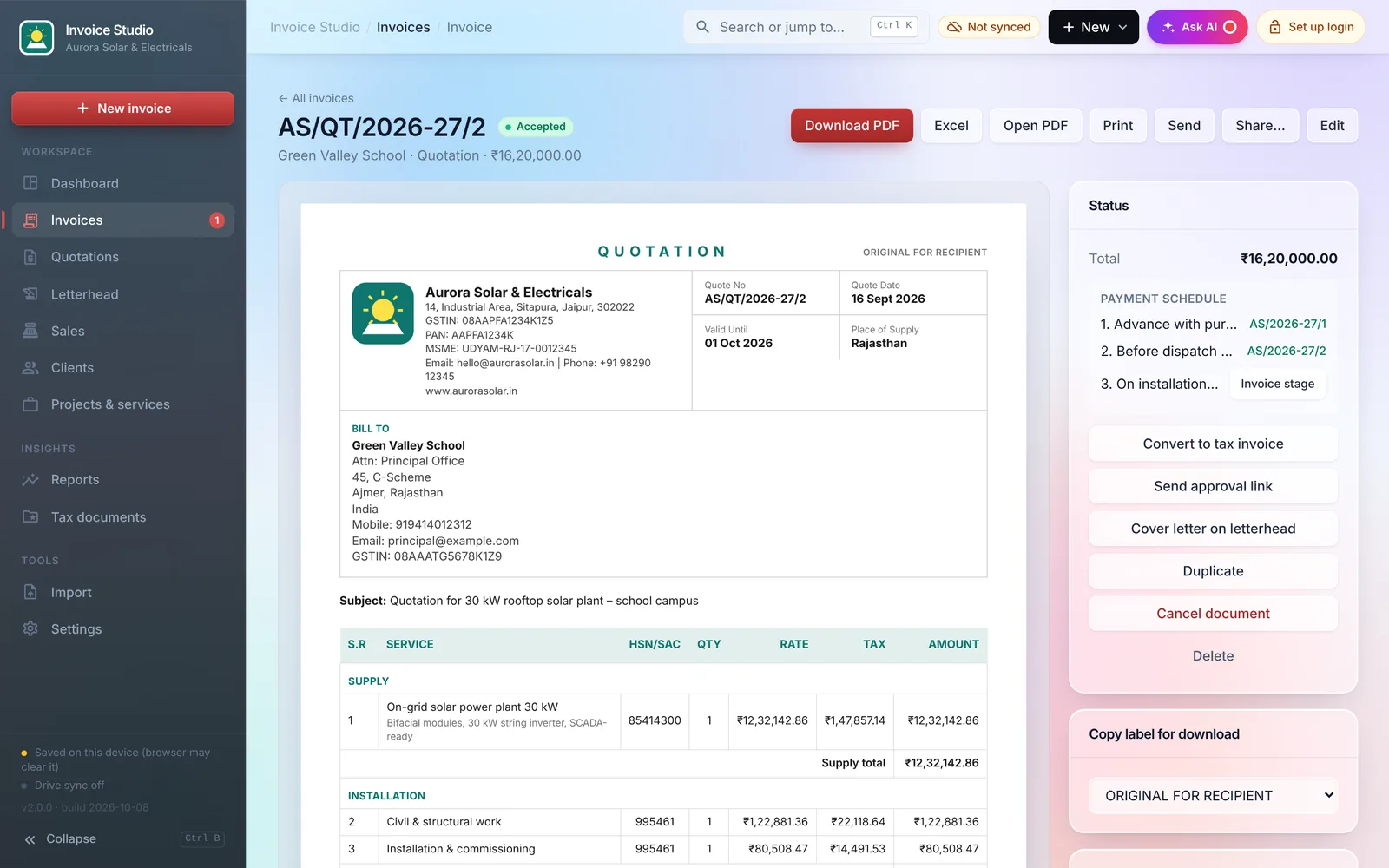
Task: Open the Invoices breadcrumb
Action: (404, 27)
